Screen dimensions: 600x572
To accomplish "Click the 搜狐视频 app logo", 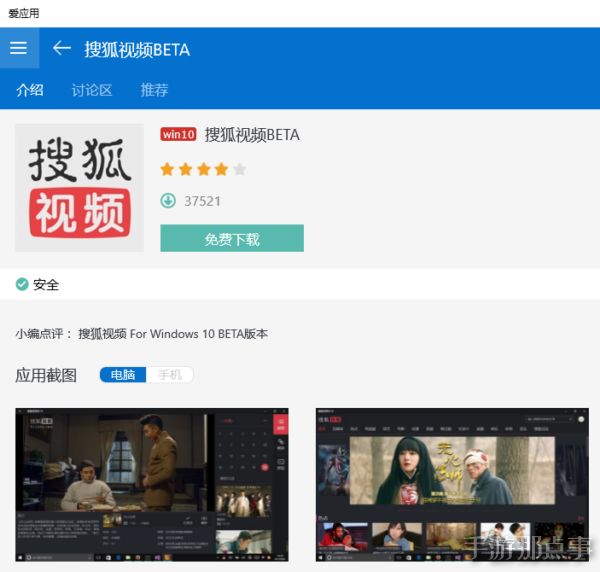I will tap(80, 187).
